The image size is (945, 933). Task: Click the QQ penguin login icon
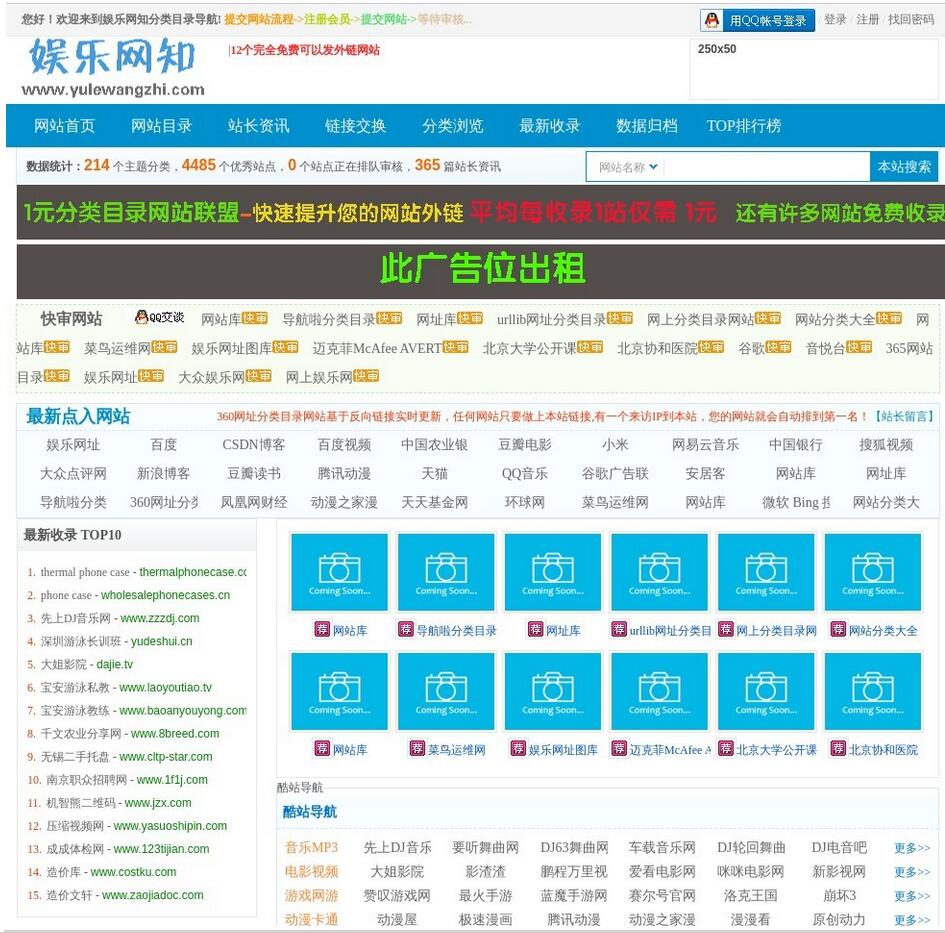[712, 20]
